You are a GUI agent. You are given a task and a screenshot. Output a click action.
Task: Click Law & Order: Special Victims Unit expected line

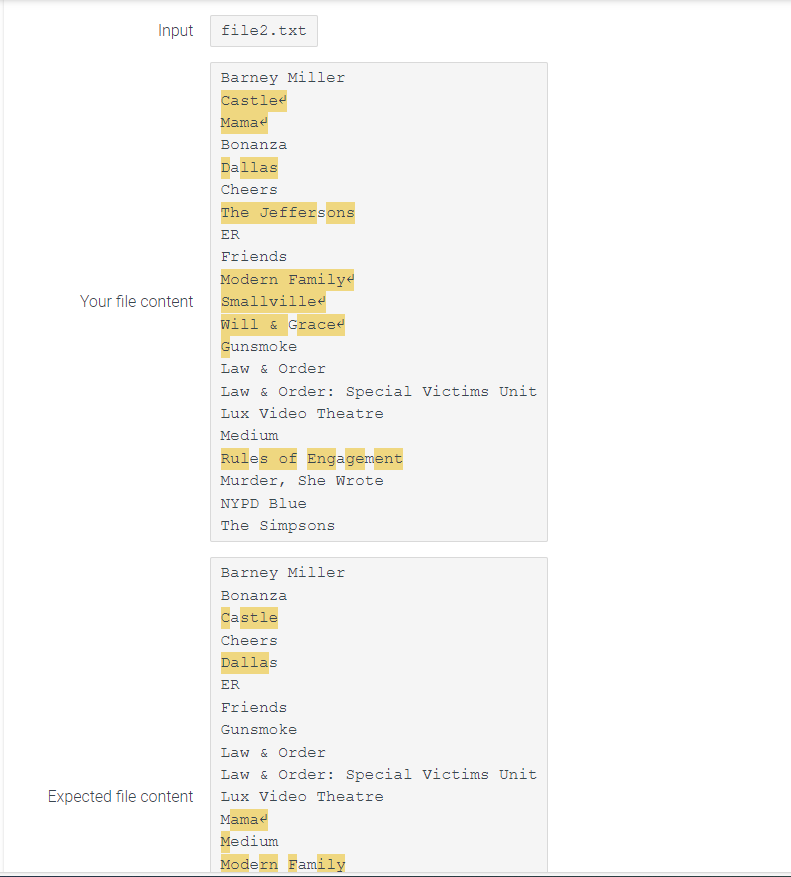tap(378, 774)
